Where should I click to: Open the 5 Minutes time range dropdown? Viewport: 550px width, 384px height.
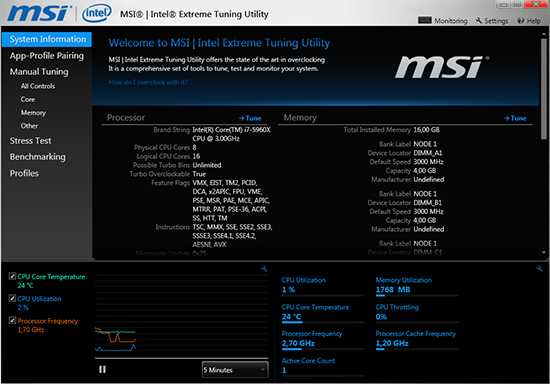click(235, 370)
